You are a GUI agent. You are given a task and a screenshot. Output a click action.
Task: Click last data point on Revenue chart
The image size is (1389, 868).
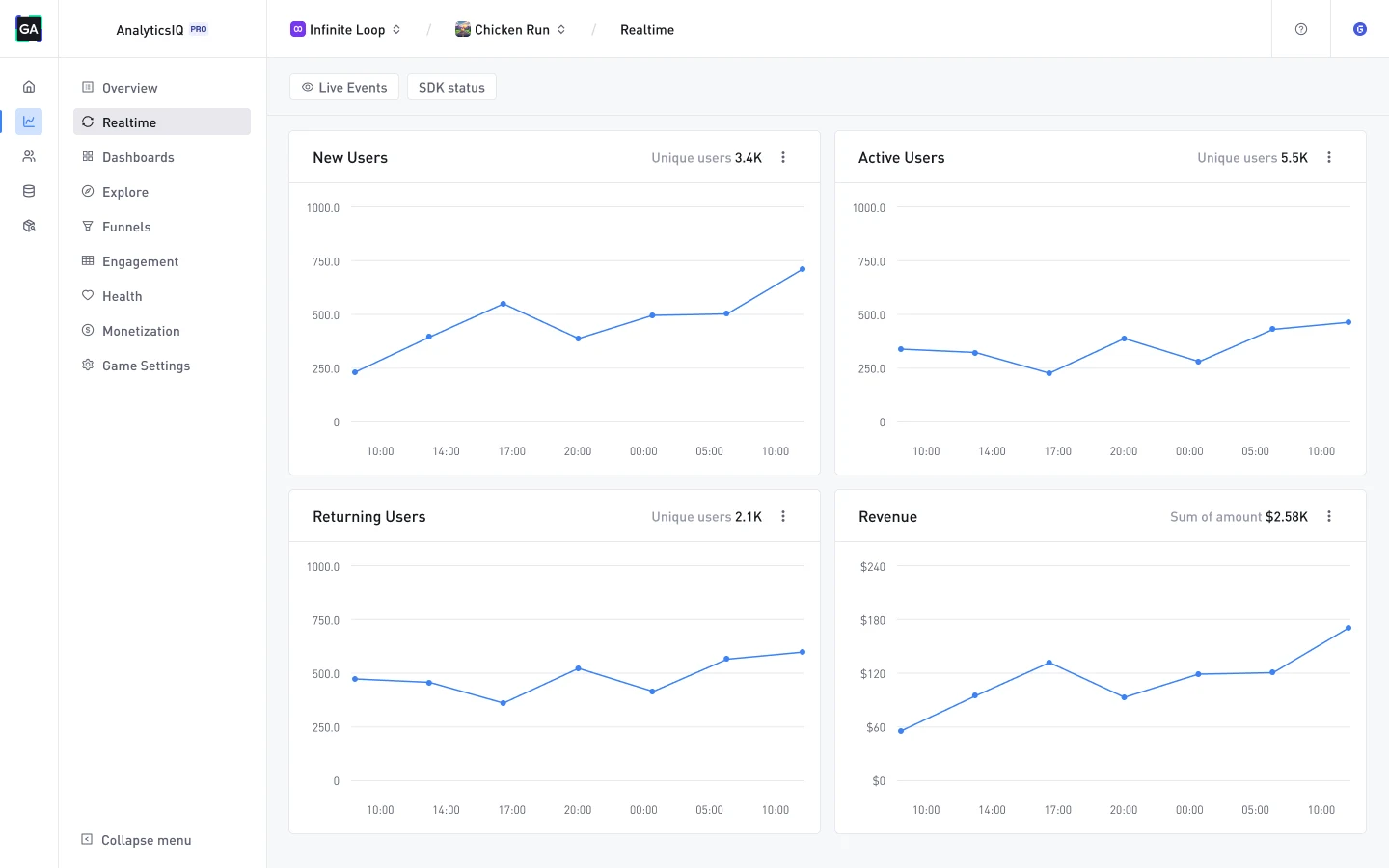1348,628
